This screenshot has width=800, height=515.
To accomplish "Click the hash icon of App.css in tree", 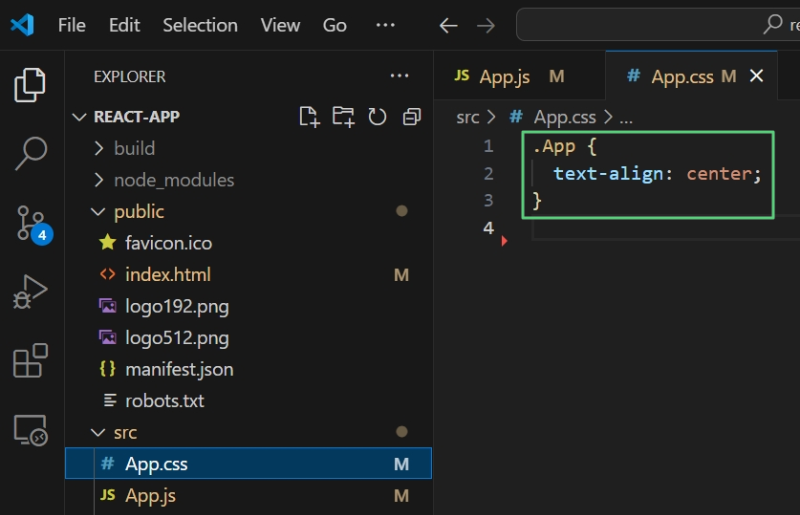I will 108,463.
